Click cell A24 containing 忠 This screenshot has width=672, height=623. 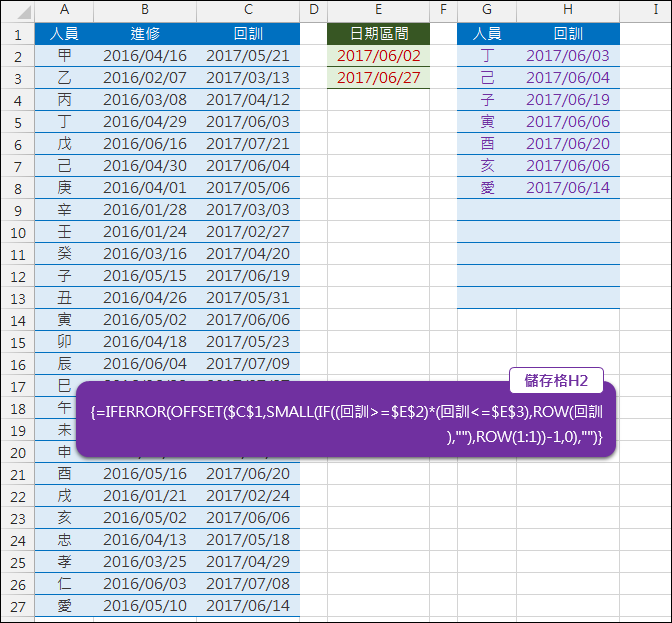pos(64,540)
